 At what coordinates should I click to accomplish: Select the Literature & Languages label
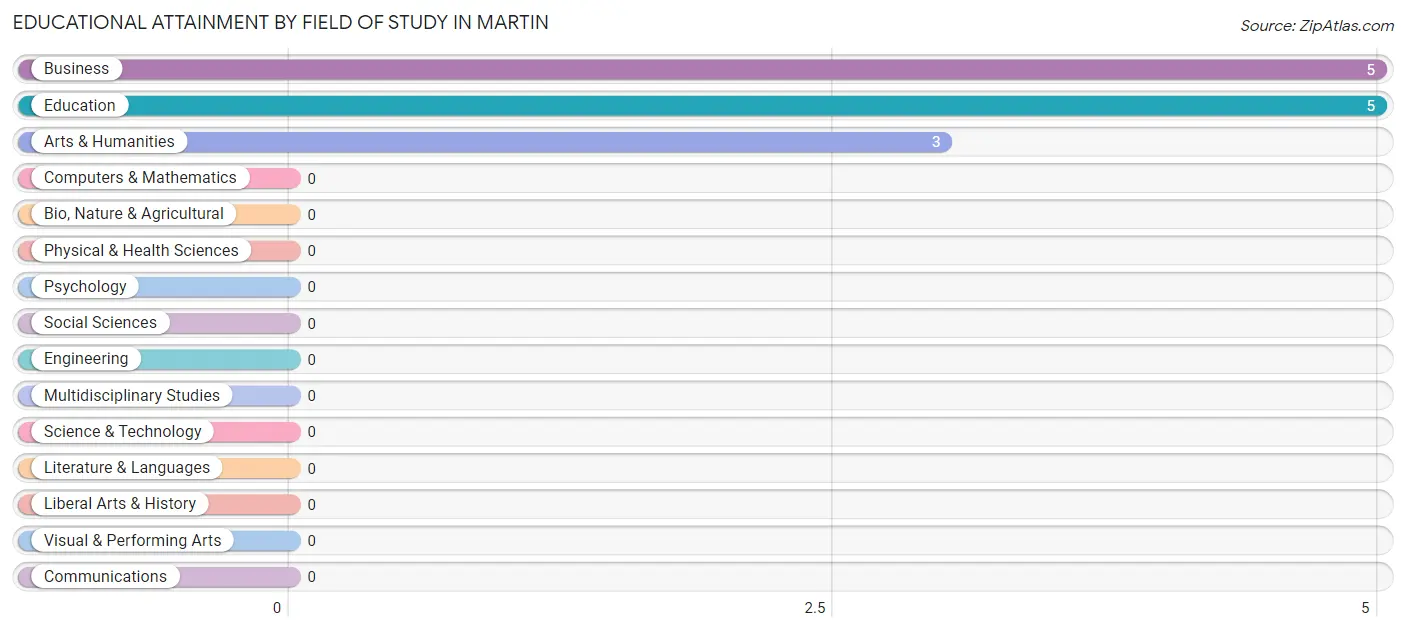pos(127,467)
